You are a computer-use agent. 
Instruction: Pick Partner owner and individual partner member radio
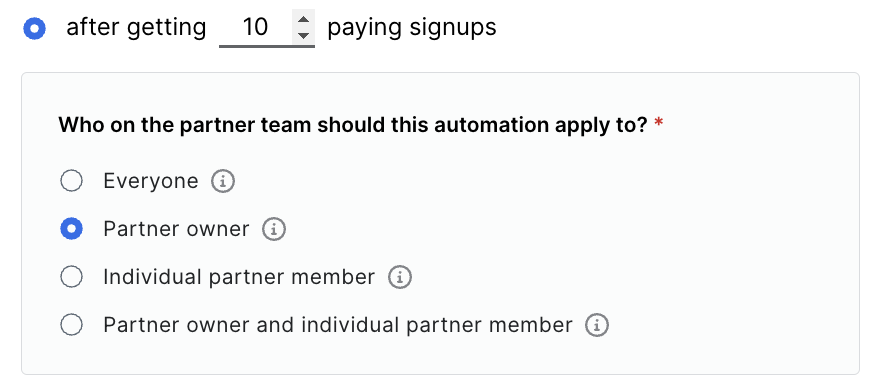(72, 325)
